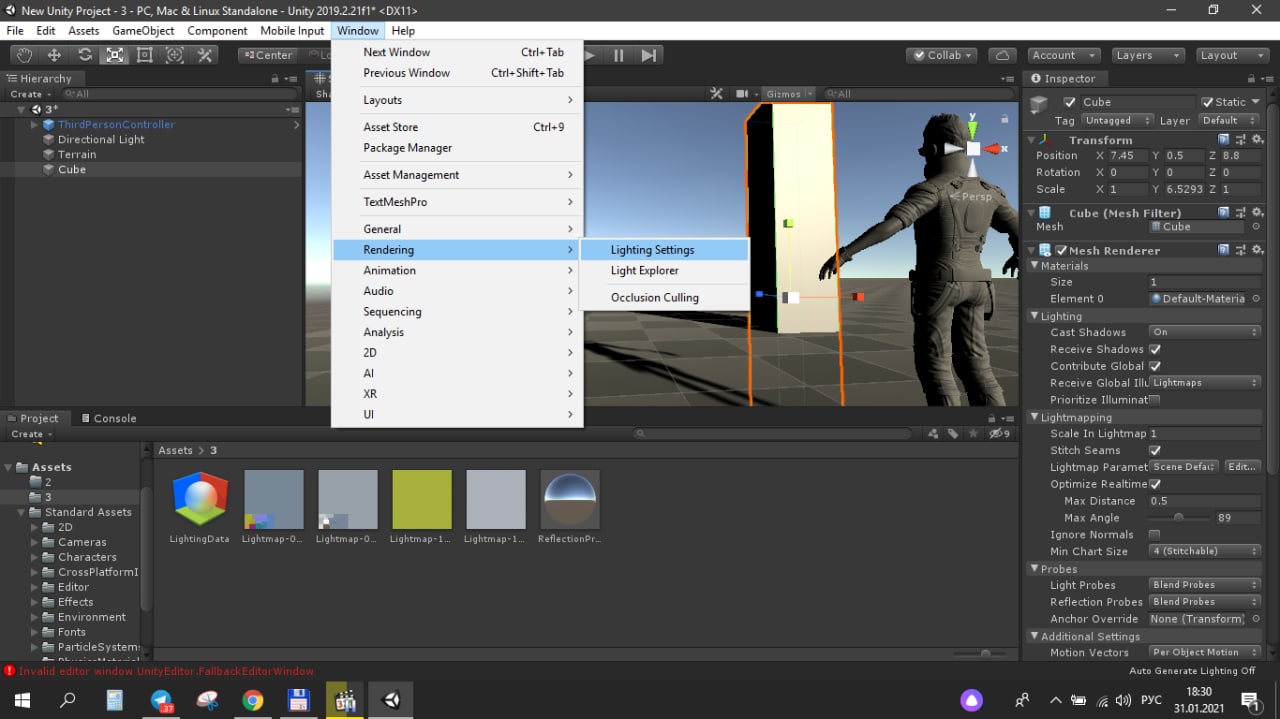The height and width of the screenshot is (719, 1280).
Task: Search assets by type icon
Action: click(x=933, y=434)
